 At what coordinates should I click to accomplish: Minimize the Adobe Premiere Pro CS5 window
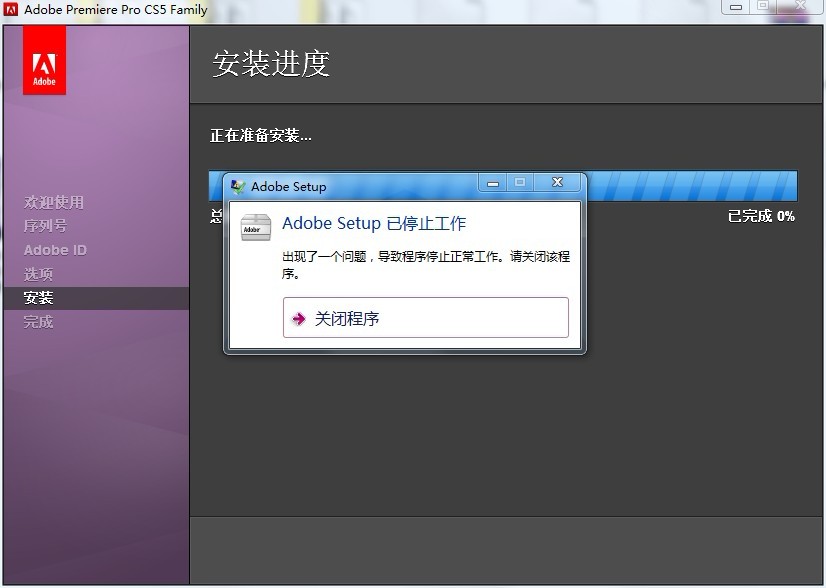tap(736, 7)
